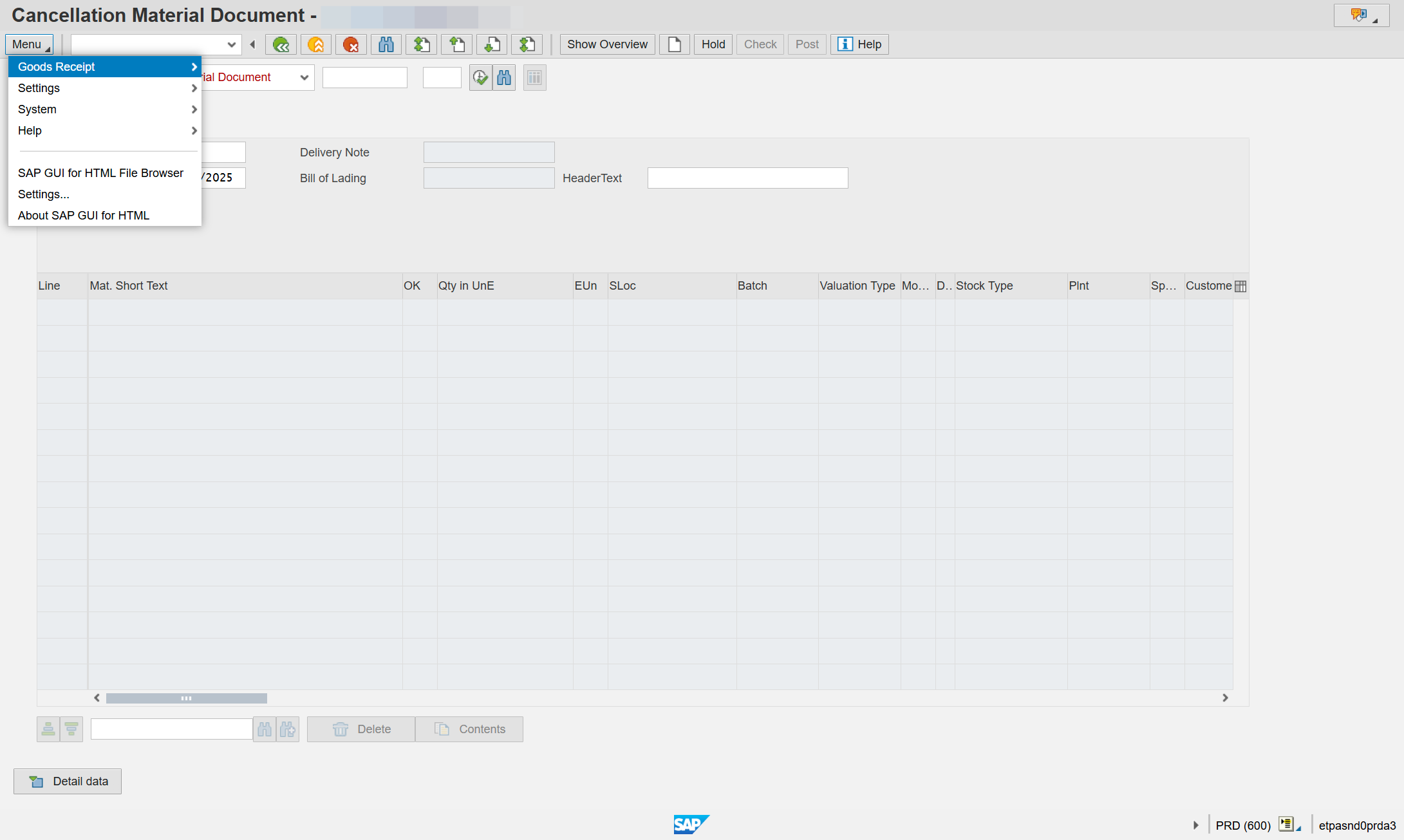
Task: Click the binoculars search icon beside Execute
Action: 504,78
